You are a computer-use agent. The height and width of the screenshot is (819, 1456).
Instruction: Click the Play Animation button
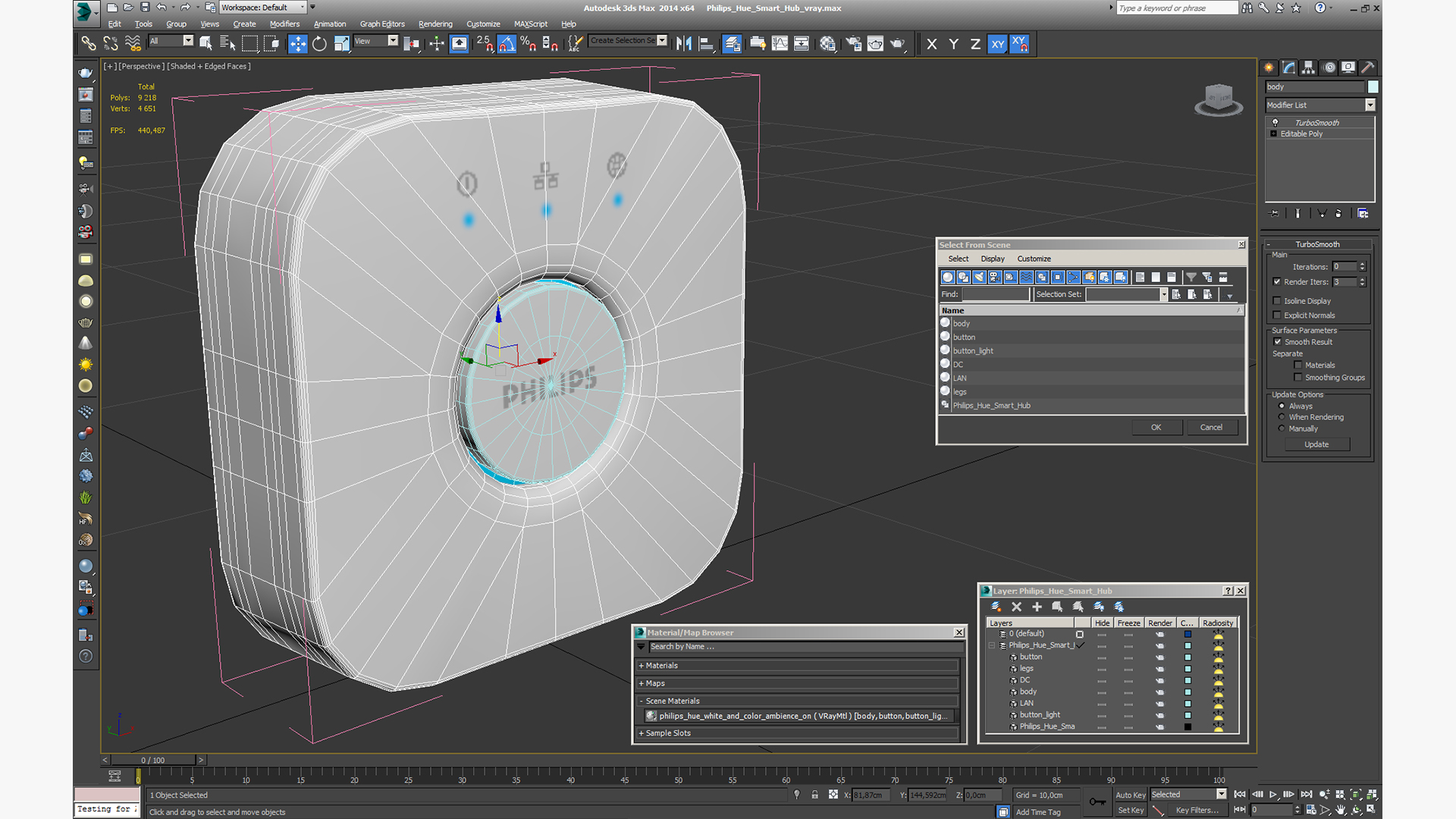[x=1272, y=795]
